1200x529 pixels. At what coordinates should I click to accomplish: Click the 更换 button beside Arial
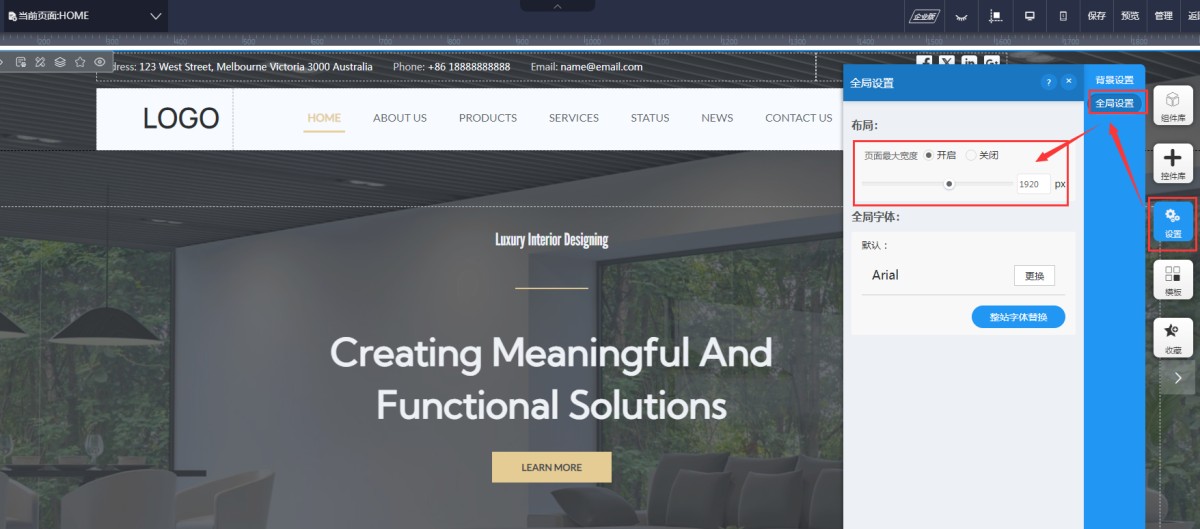point(1034,276)
